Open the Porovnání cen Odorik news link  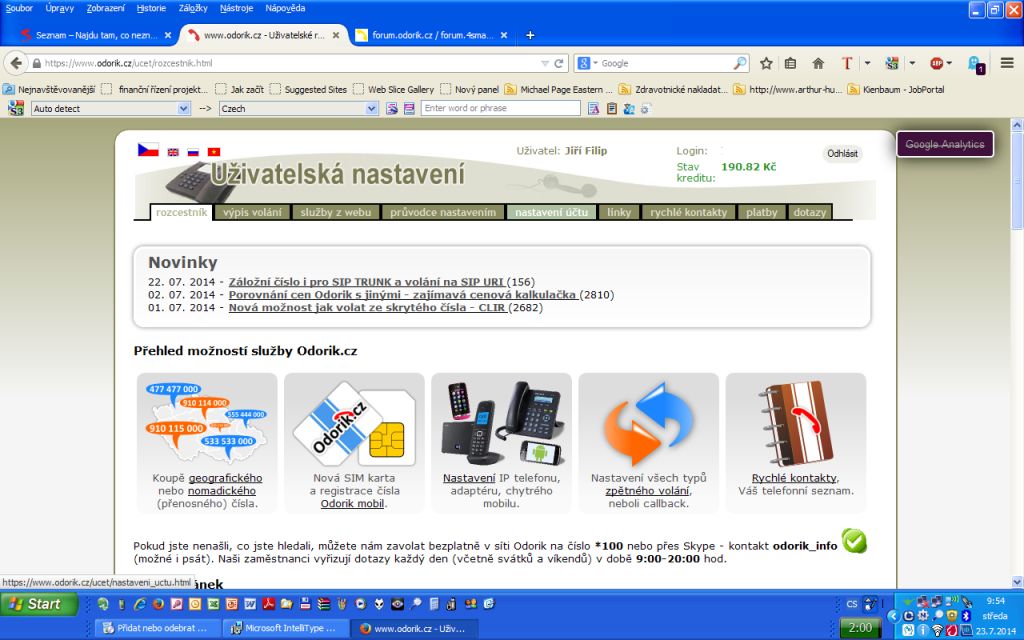click(x=402, y=295)
